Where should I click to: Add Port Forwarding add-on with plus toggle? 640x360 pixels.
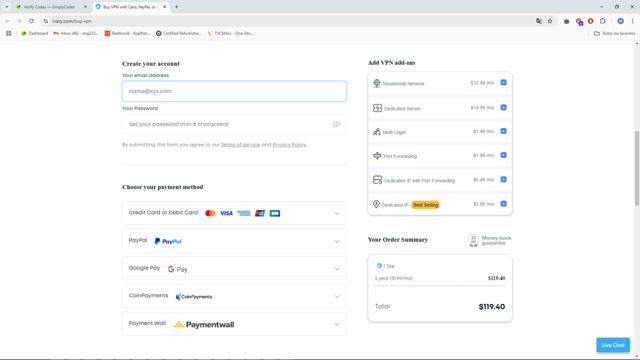[503, 155]
